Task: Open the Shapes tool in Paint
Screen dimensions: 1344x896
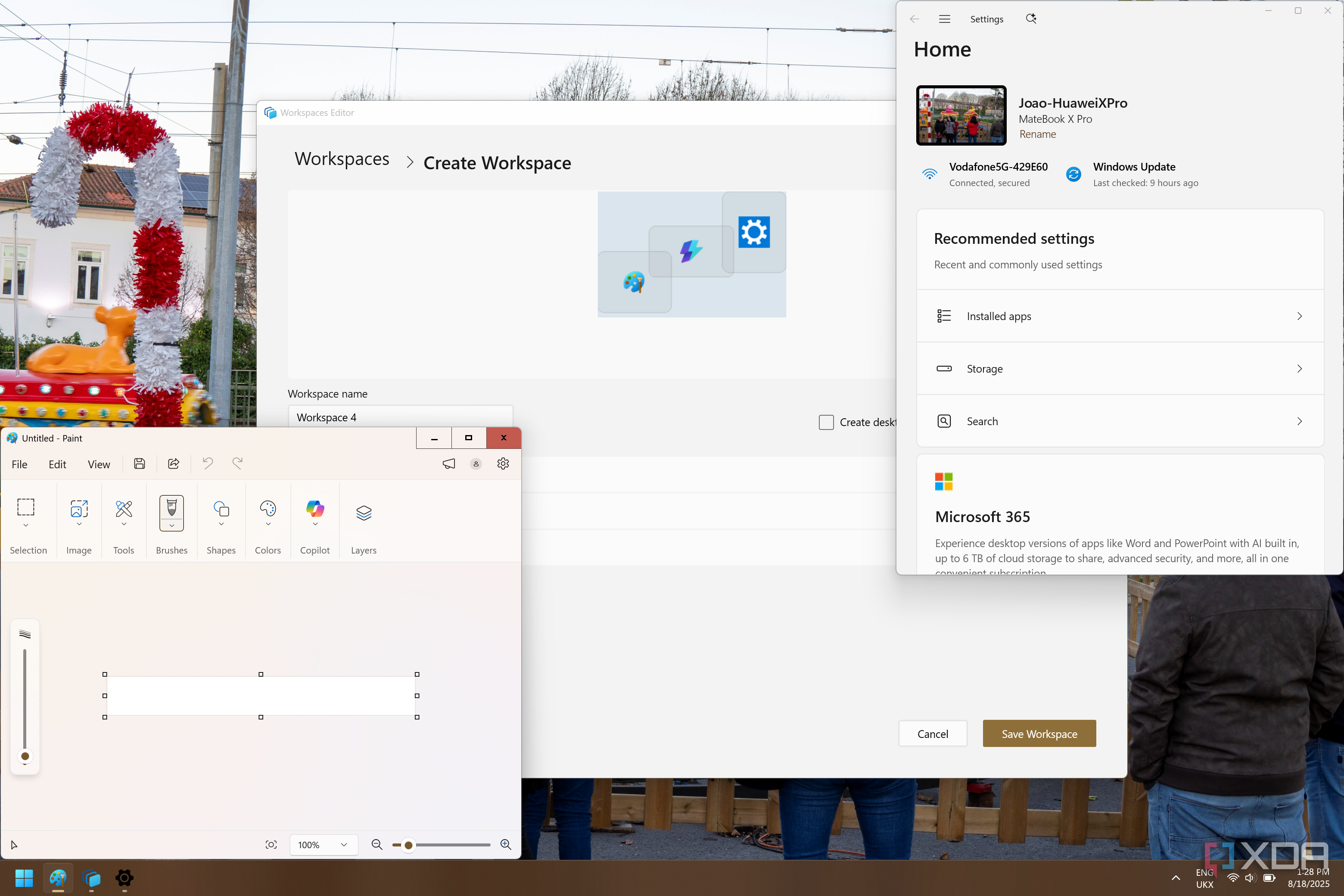Action: [x=221, y=508]
